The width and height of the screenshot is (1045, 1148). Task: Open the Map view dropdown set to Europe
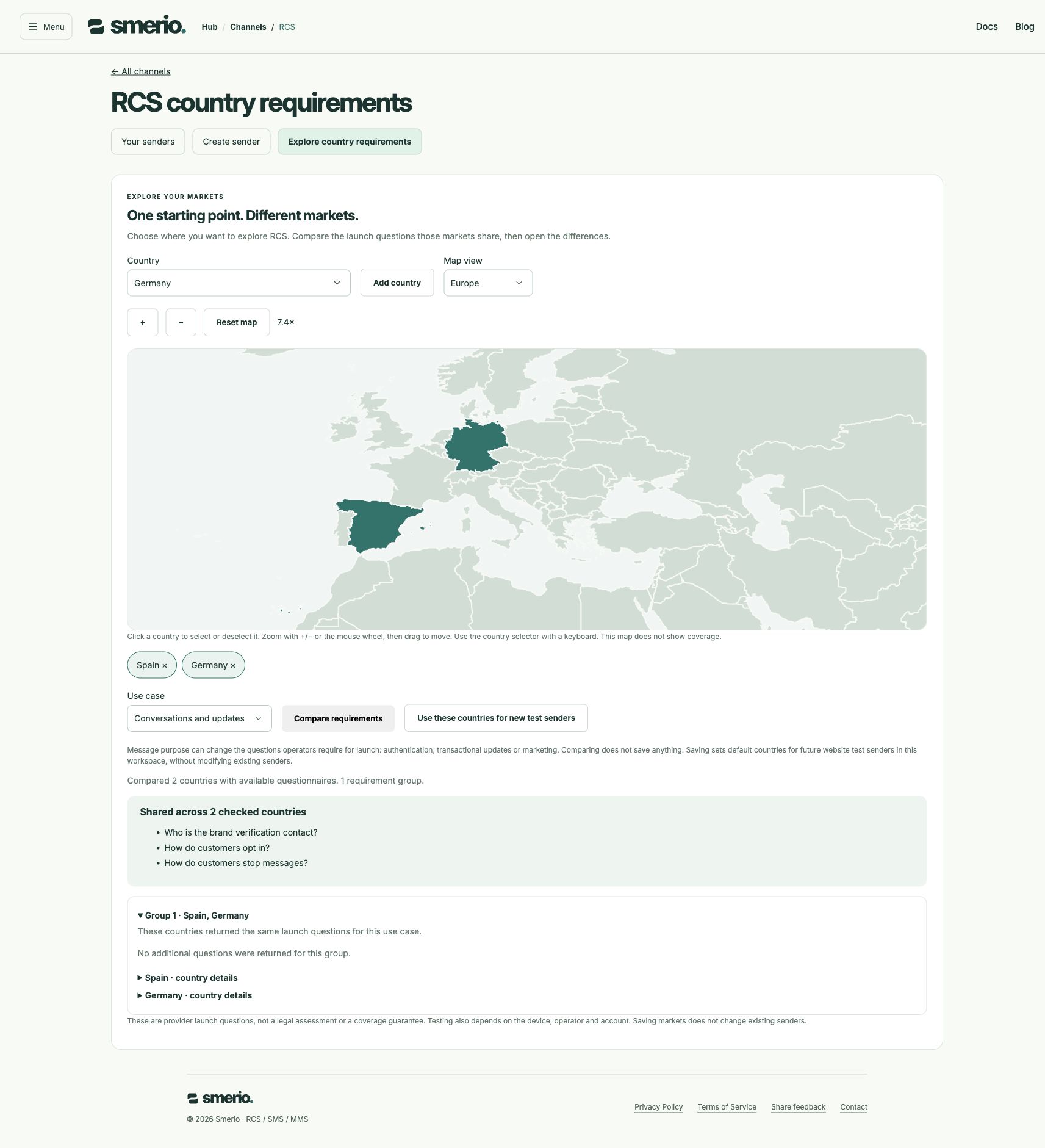488,283
